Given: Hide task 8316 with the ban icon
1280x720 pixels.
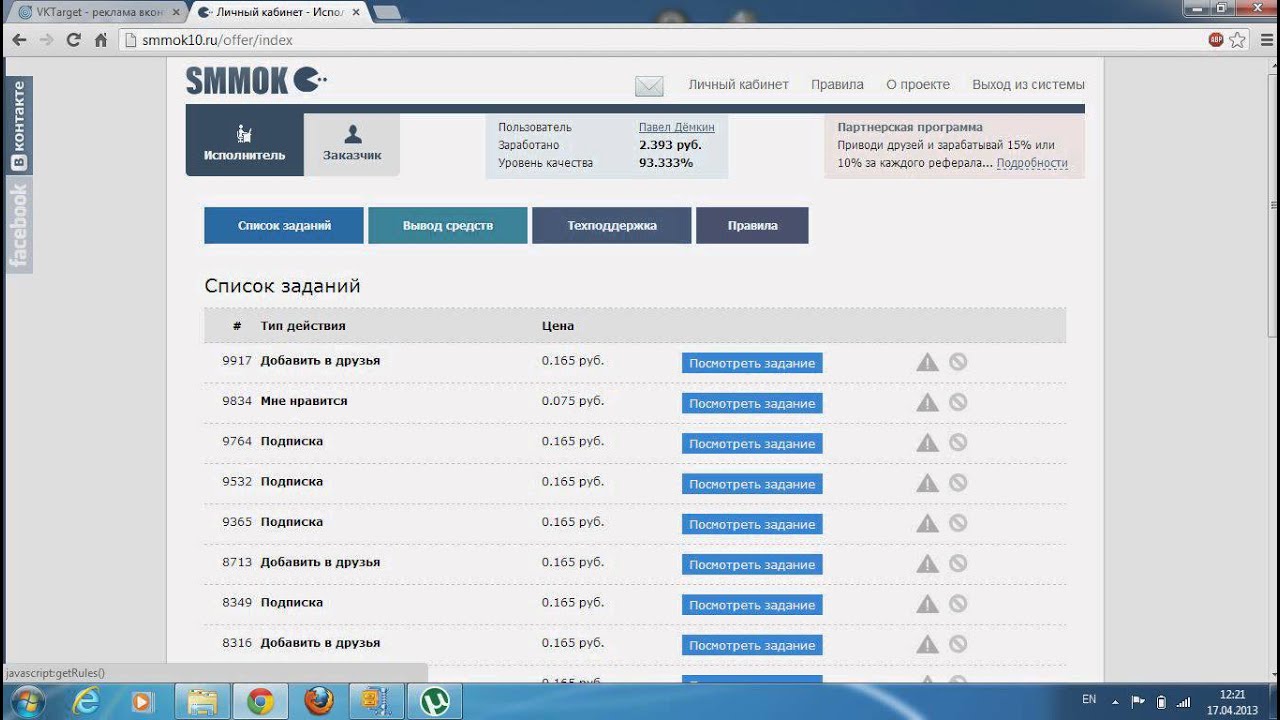Looking at the screenshot, I should pyautogui.click(x=958, y=644).
